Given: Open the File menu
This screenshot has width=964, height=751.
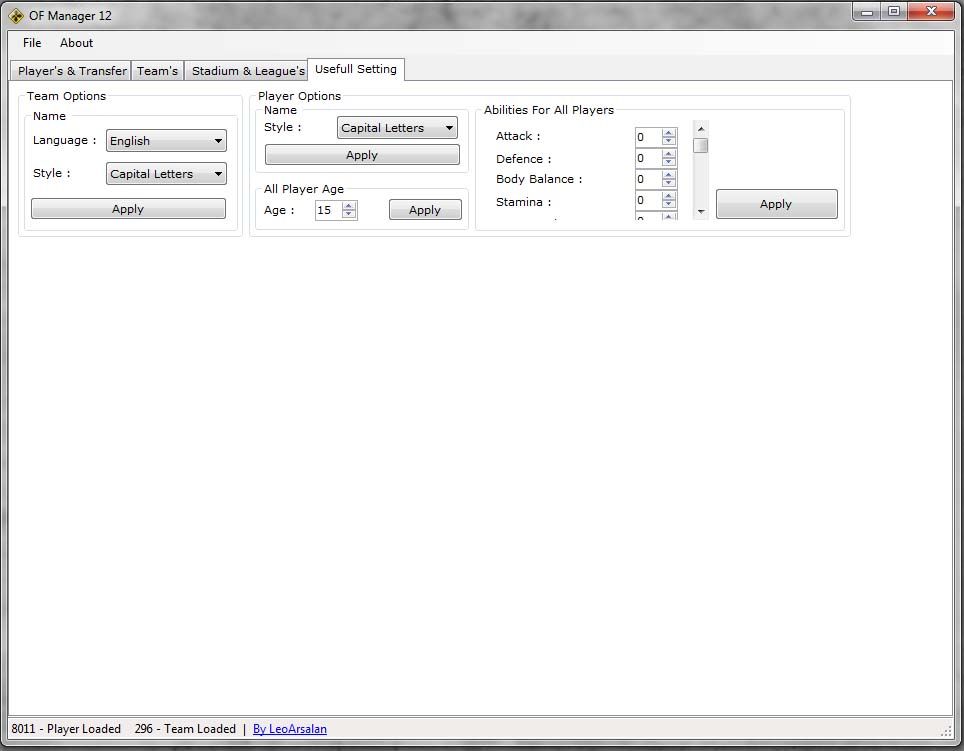Looking at the screenshot, I should click(32, 43).
